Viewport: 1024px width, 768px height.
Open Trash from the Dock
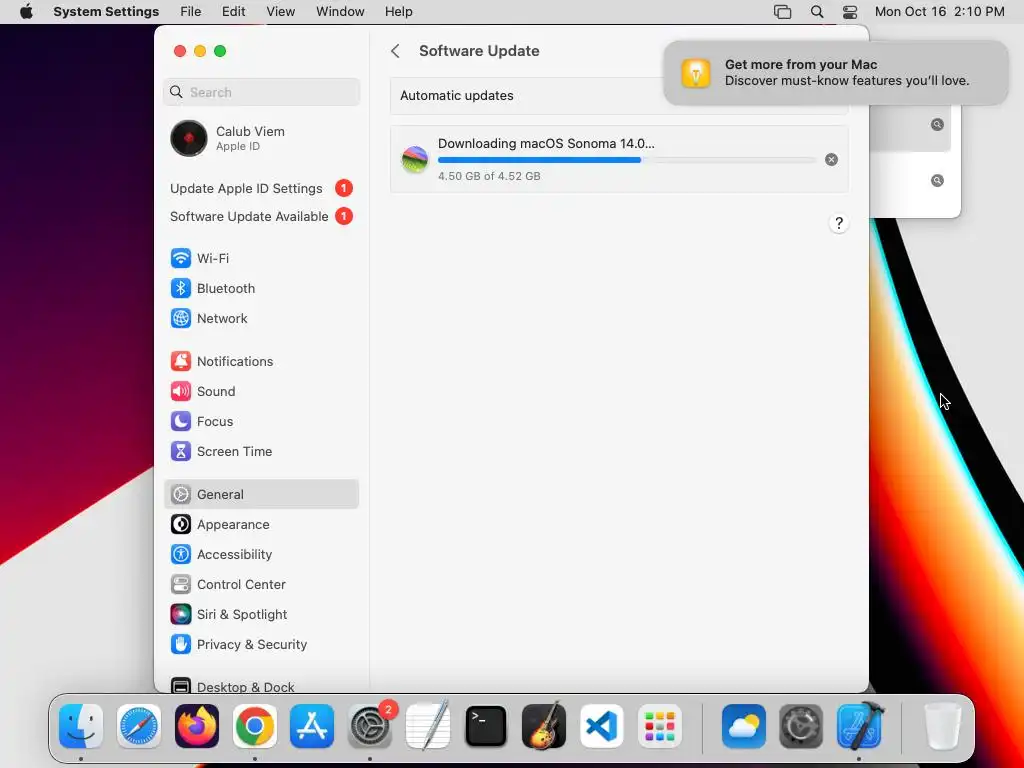943,726
